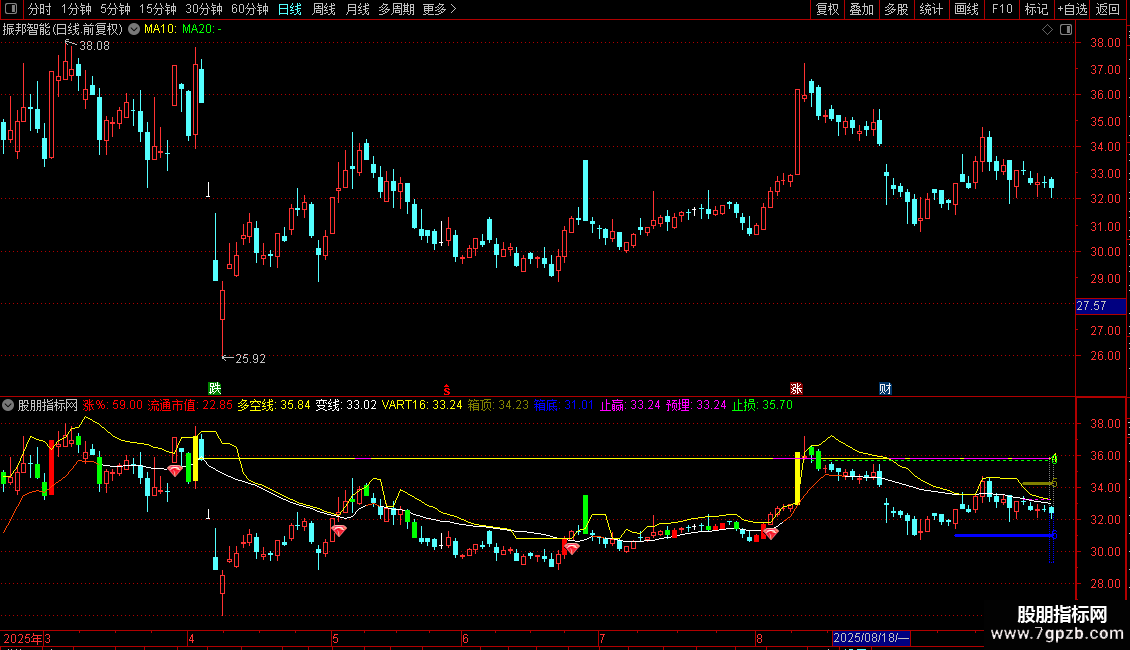Click the 复权 button
Screen dimensions: 1130x650
click(x=827, y=9)
